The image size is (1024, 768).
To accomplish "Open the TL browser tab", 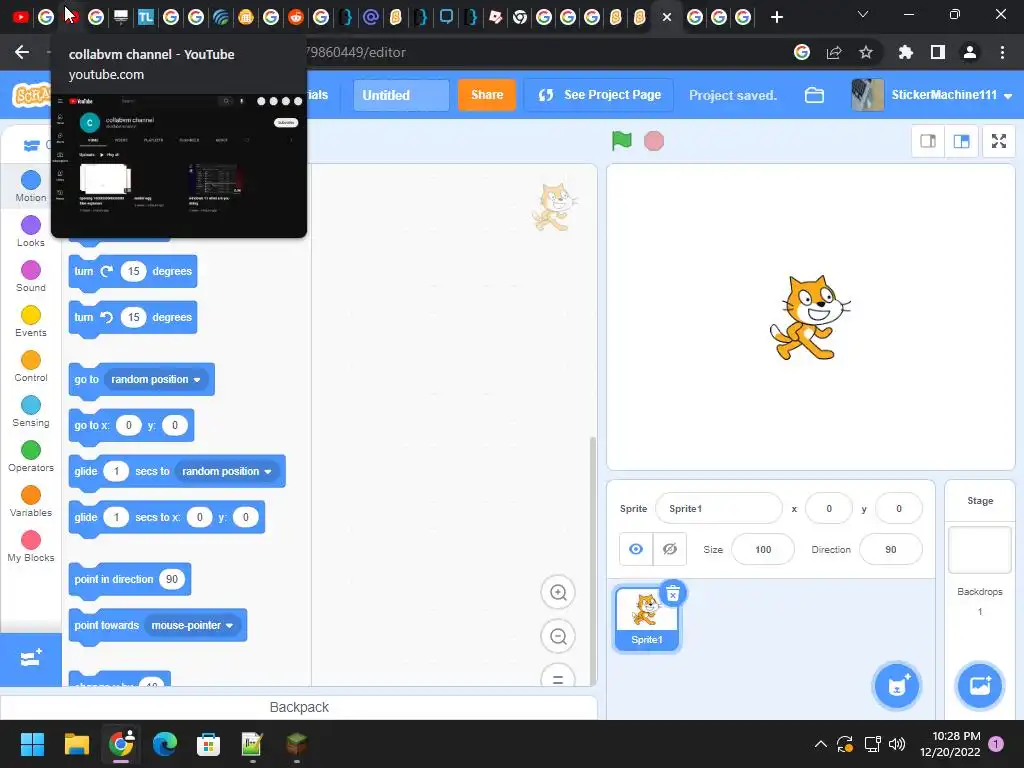I will click(146, 17).
